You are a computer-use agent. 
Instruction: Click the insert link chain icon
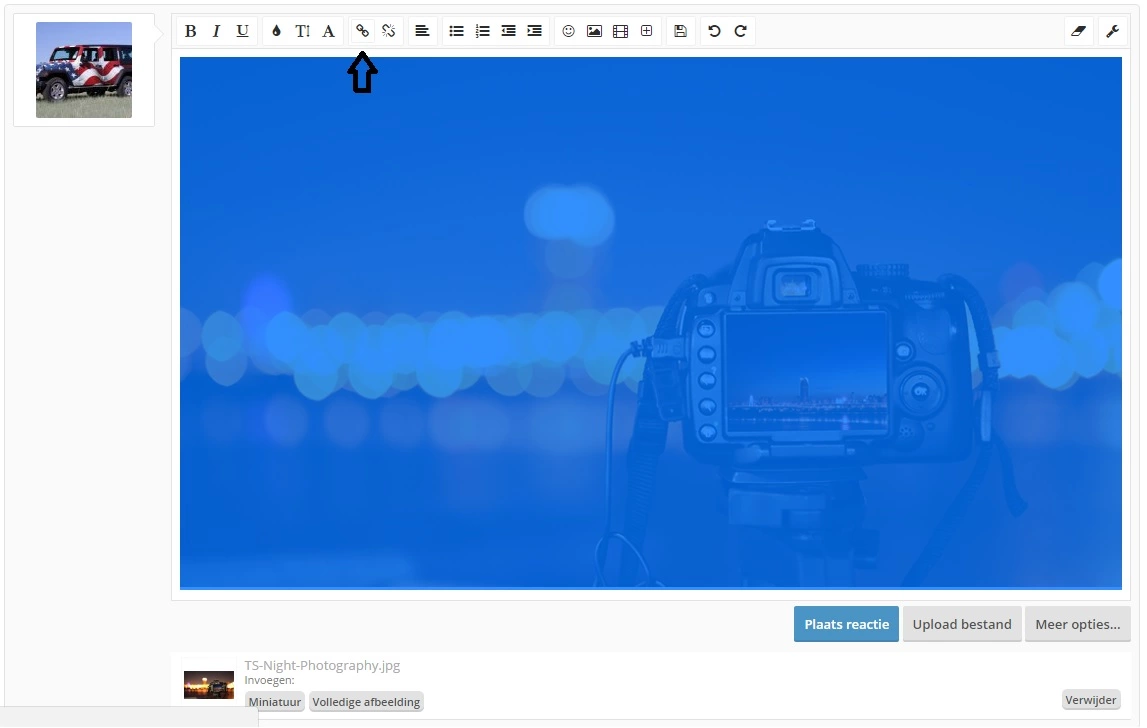[x=362, y=31]
